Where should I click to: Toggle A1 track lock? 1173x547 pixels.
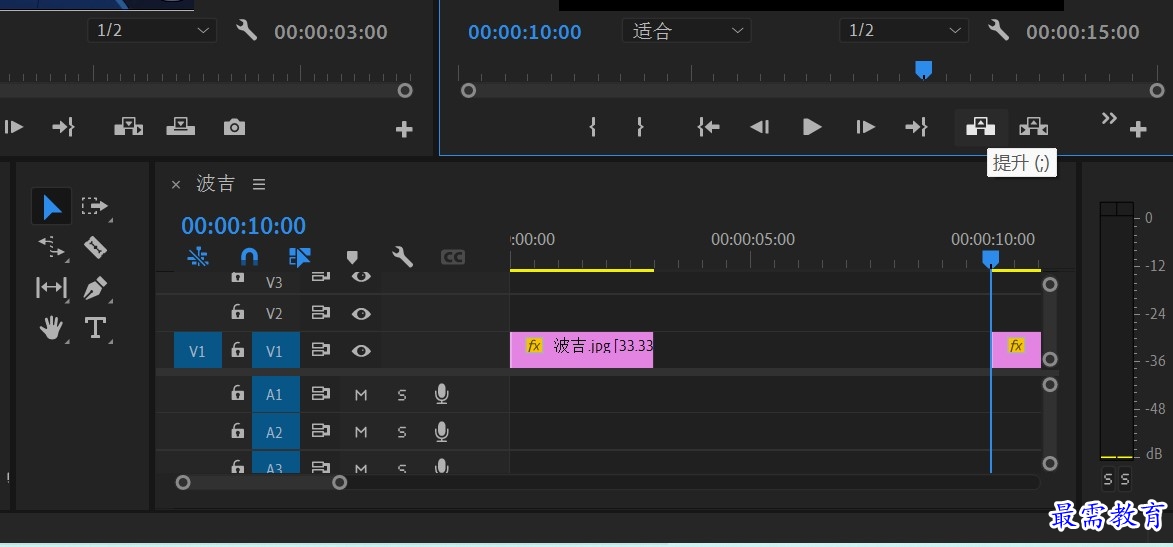[x=238, y=393]
